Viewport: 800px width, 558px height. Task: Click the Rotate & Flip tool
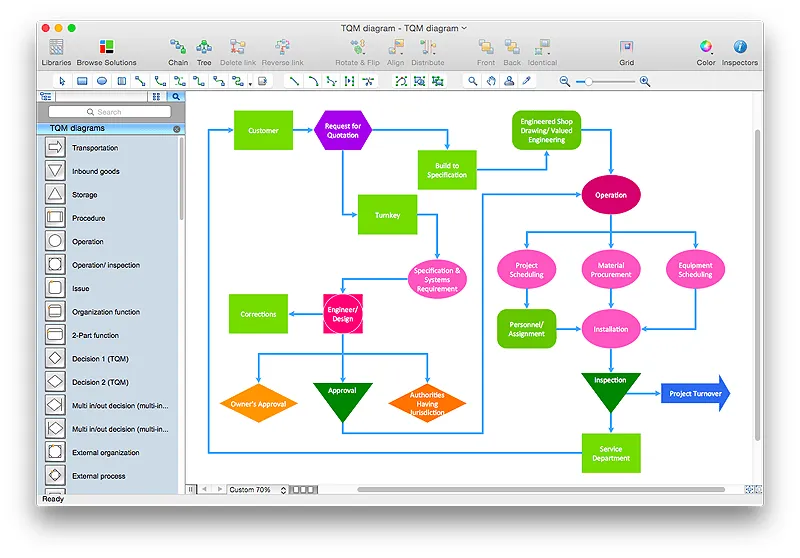coord(358,53)
